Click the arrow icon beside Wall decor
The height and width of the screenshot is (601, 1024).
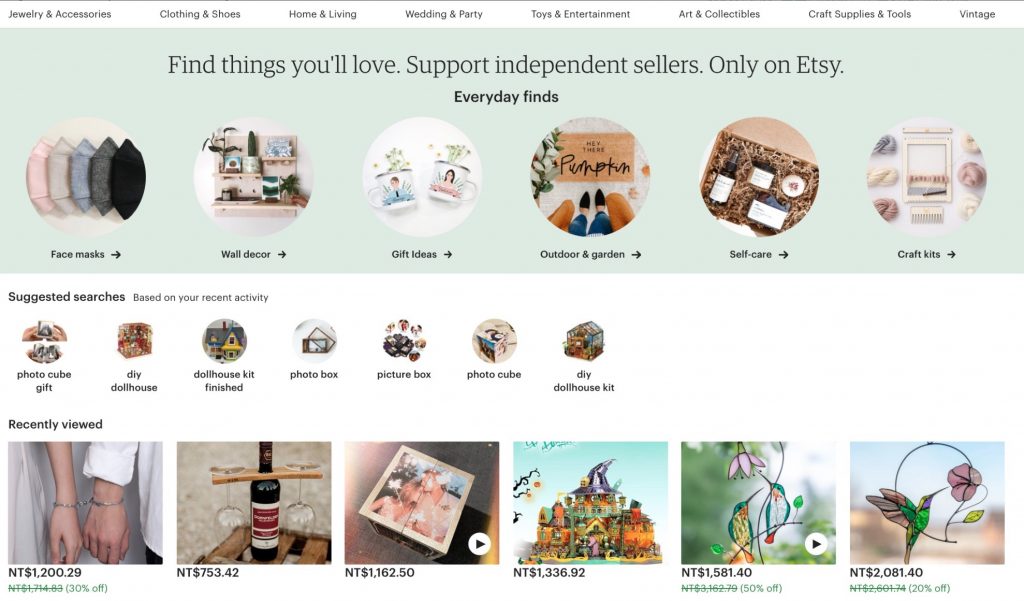pyautogui.click(x=281, y=255)
